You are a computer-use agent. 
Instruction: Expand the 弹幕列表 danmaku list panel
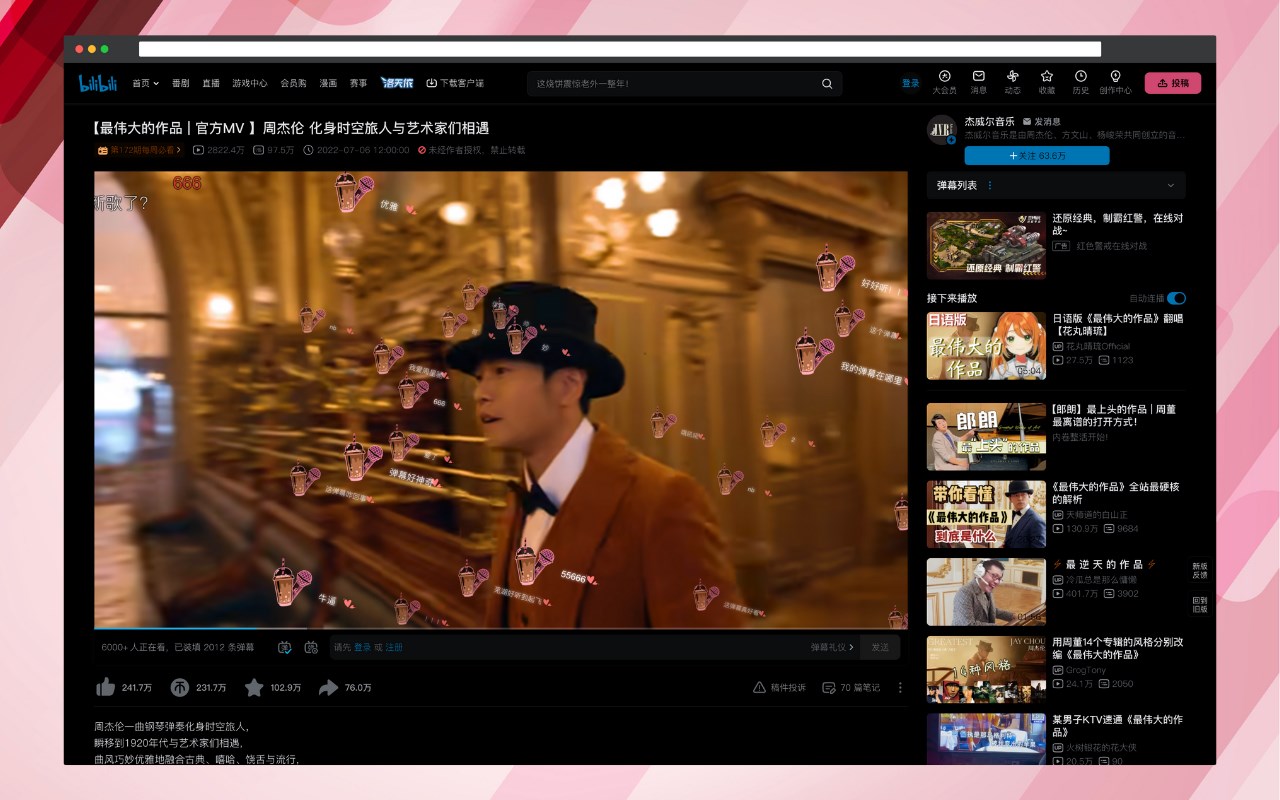(x=1056, y=185)
